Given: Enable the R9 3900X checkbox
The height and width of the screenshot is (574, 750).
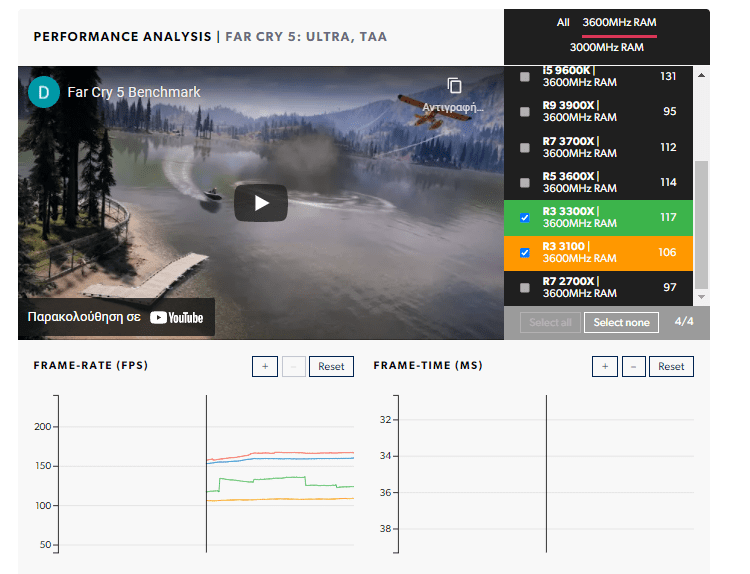Looking at the screenshot, I should click(x=525, y=111).
